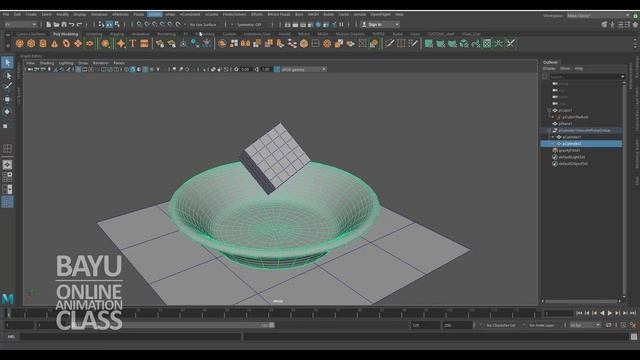Switch to four-view panel layout
The width and height of the screenshot is (640, 360).
click(x=7, y=177)
